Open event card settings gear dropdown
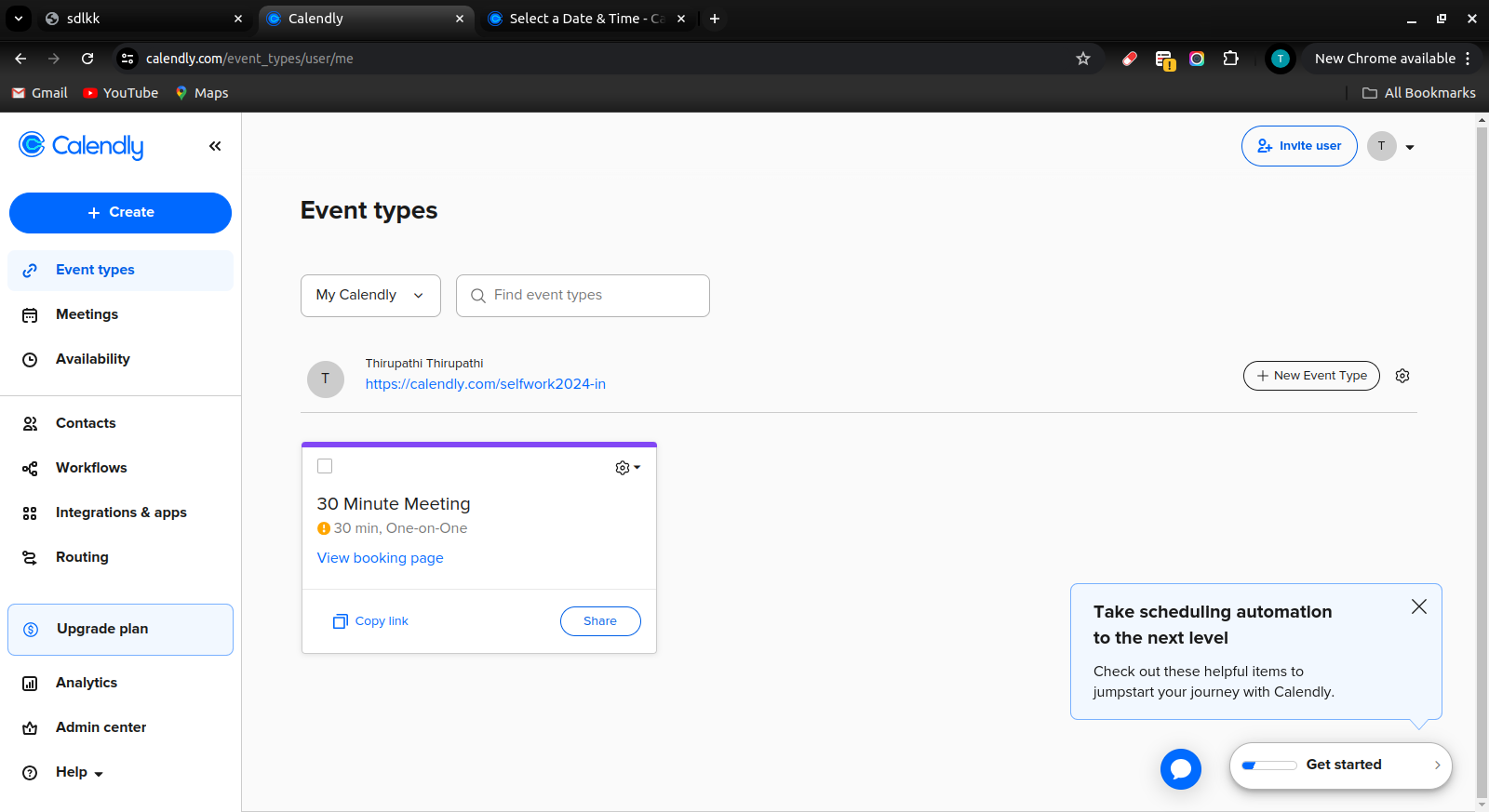This screenshot has width=1489, height=812. pyautogui.click(x=627, y=468)
